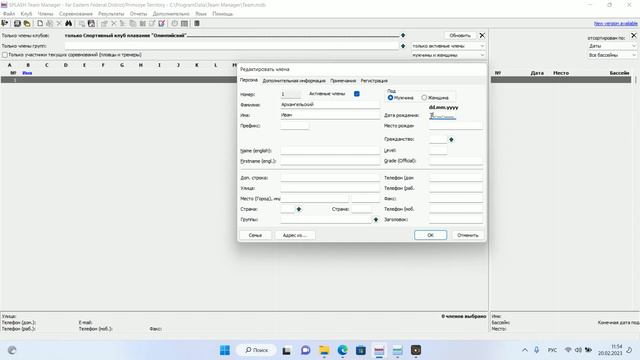Click the Семья button

pos(255,235)
